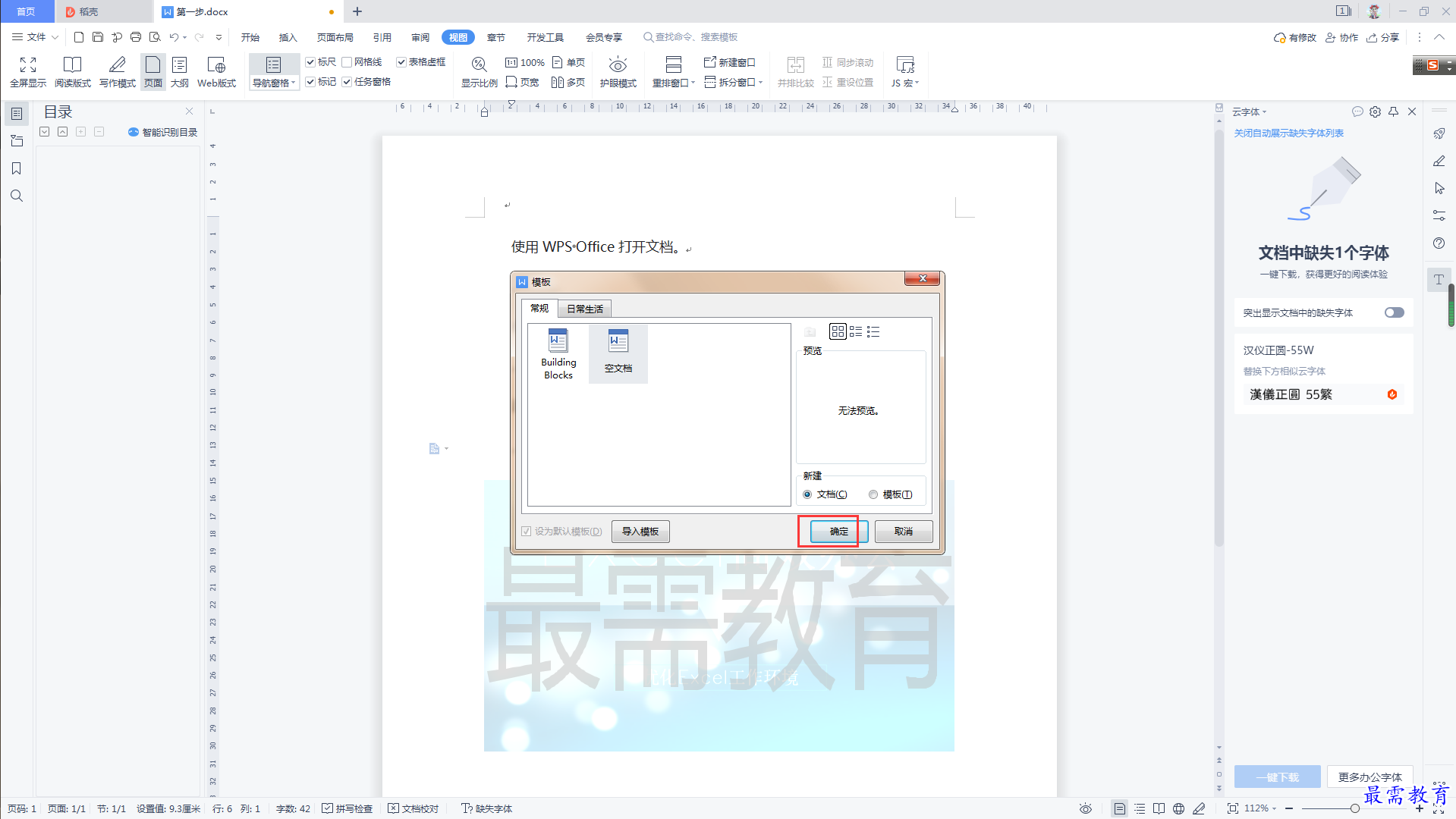The width and height of the screenshot is (1456, 819).
Task: Click the new window button
Action: pos(730,62)
